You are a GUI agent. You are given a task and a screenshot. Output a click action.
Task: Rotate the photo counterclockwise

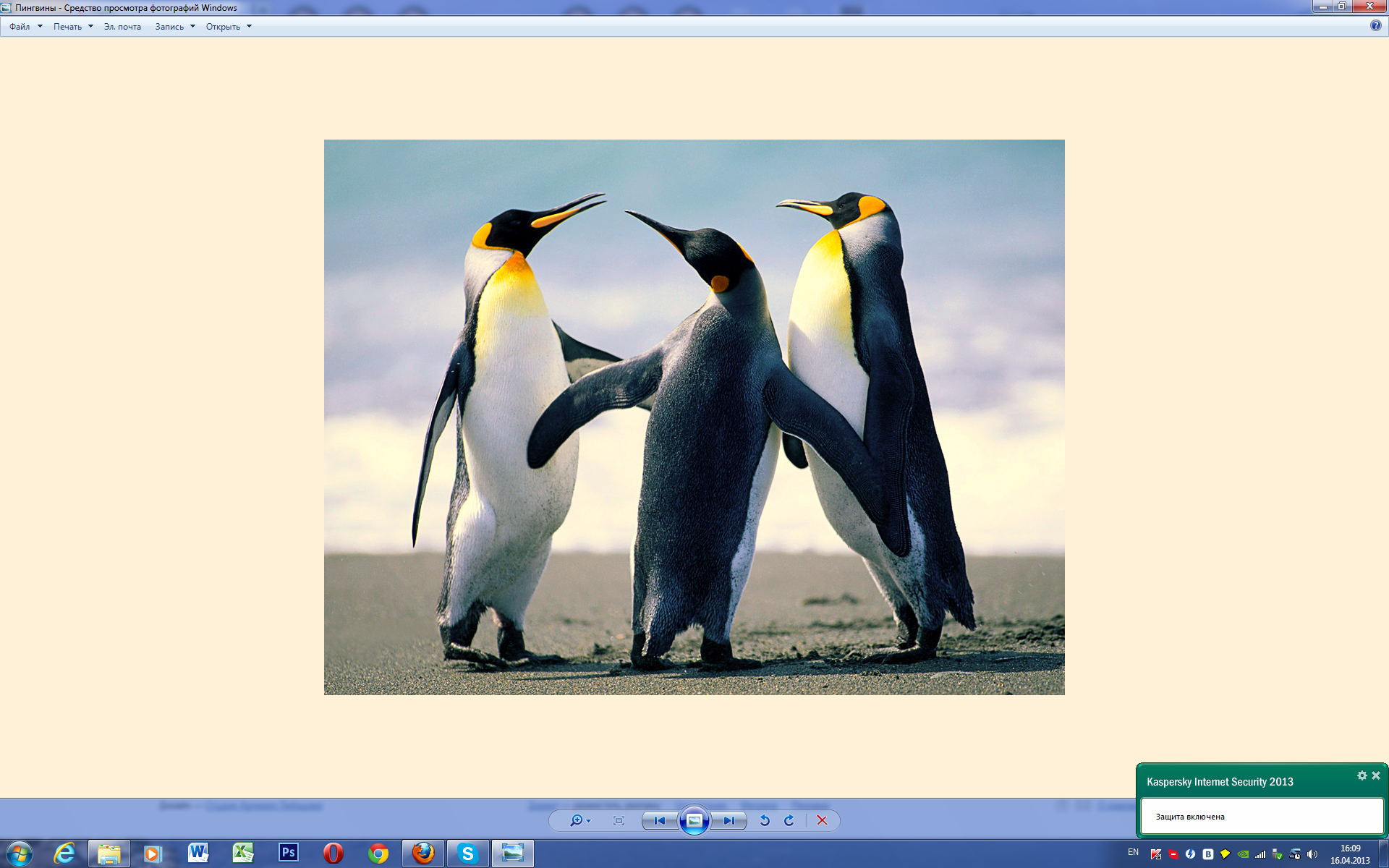pyautogui.click(x=765, y=820)
